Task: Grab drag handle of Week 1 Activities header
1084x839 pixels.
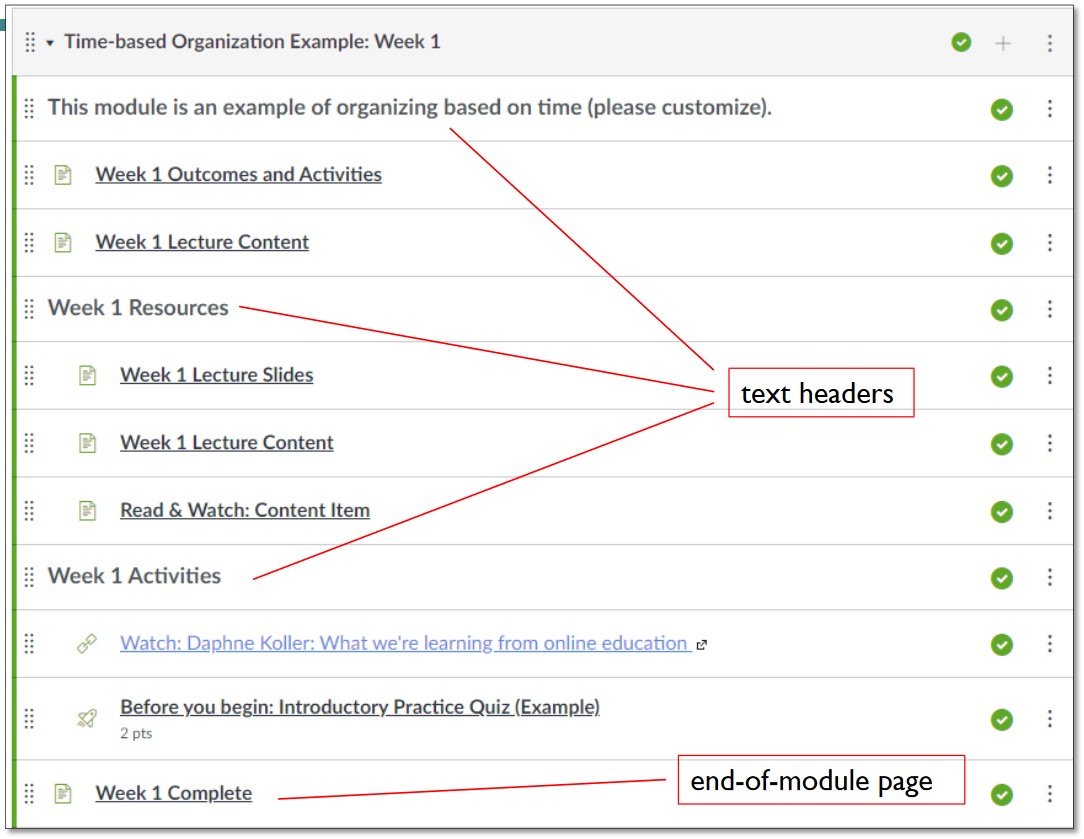Action: (x=29, y=577)
